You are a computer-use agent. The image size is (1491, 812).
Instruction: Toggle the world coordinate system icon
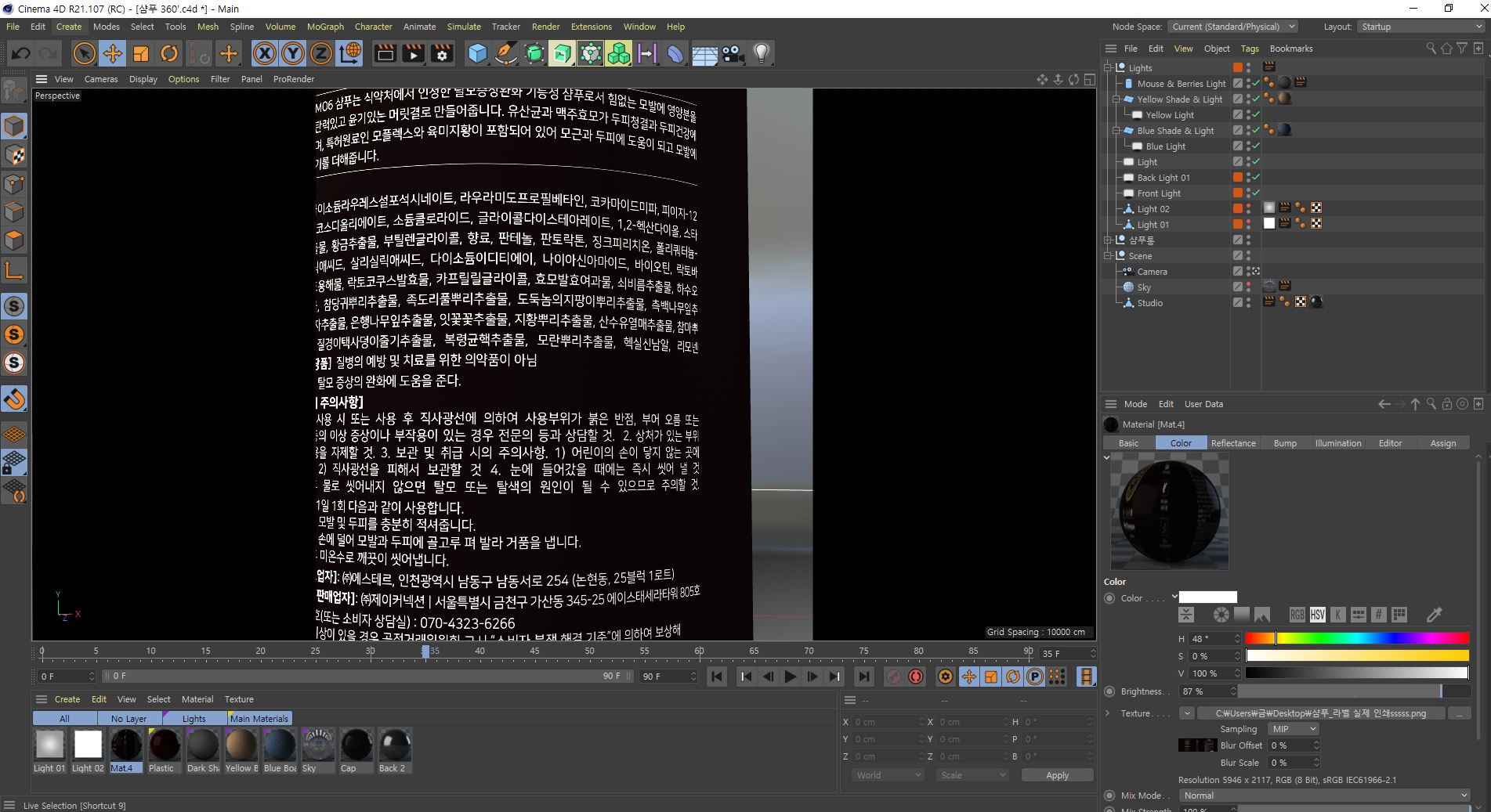point(350,53)
